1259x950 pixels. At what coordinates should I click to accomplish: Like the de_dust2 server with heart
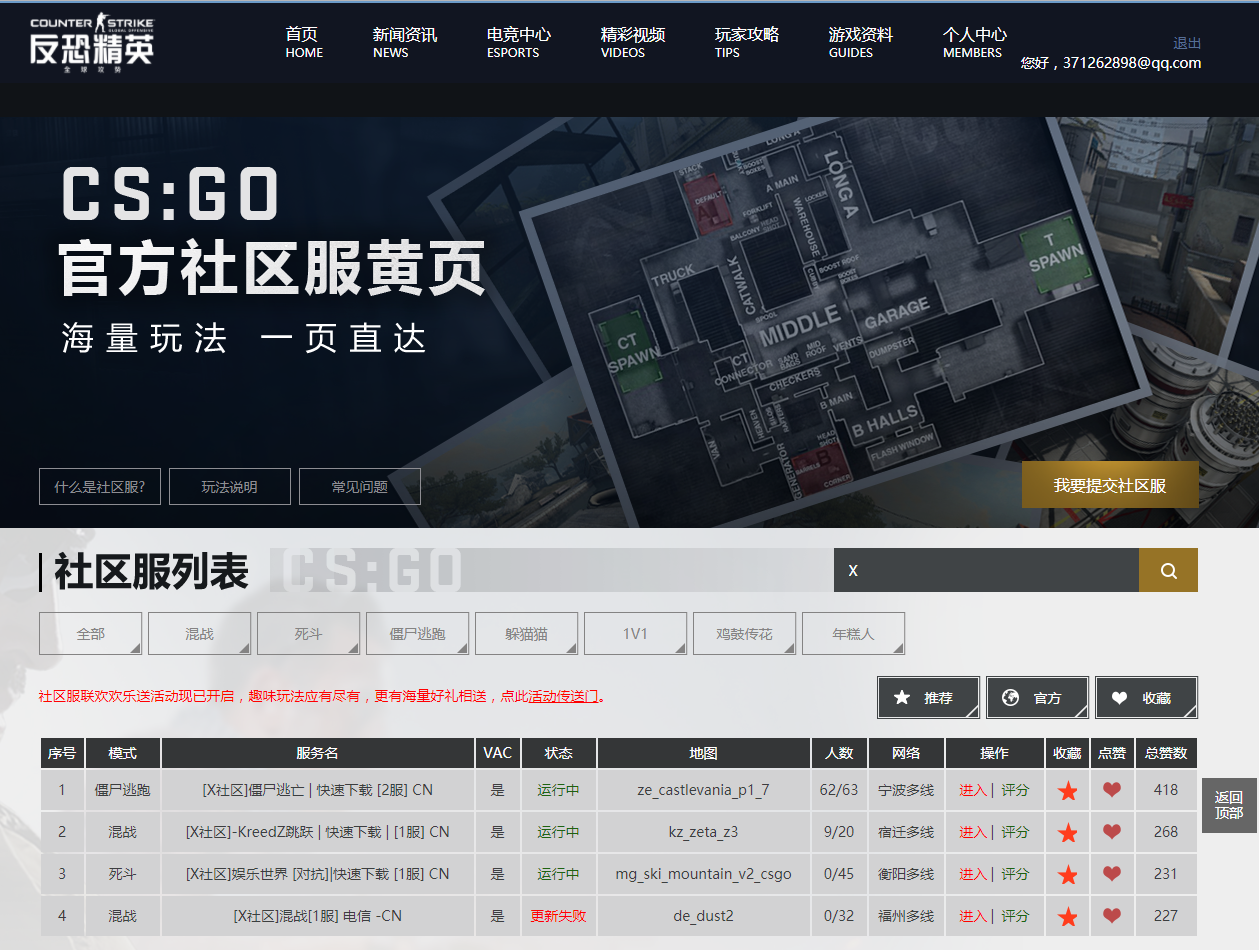1111,916
